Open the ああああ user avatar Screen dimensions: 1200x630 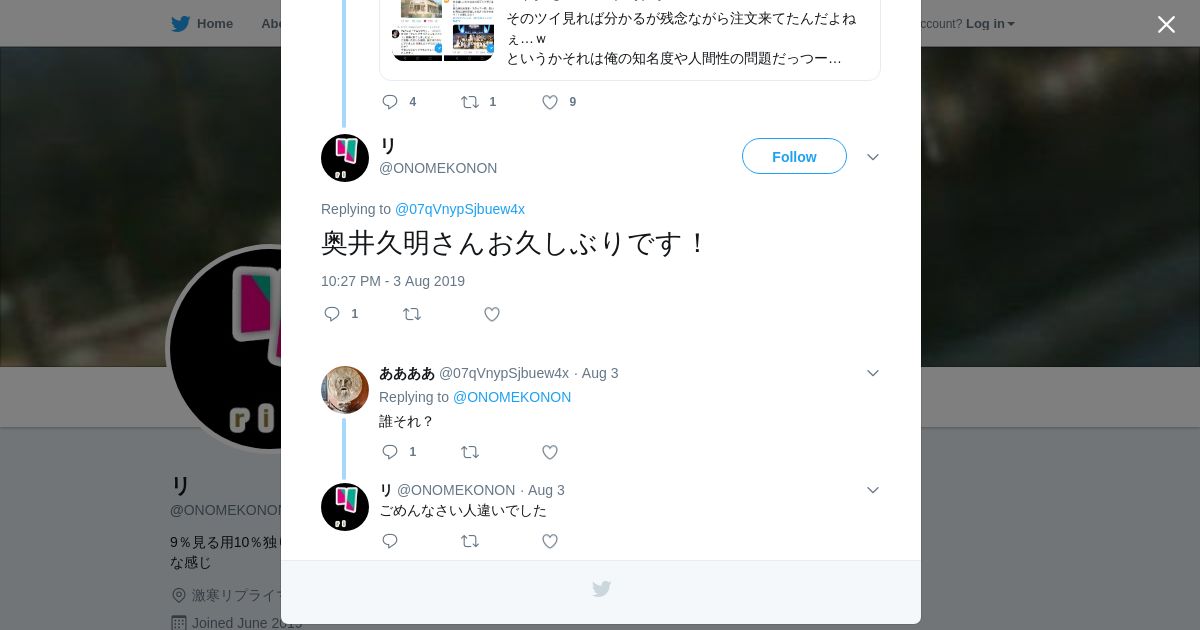[345, 390]
